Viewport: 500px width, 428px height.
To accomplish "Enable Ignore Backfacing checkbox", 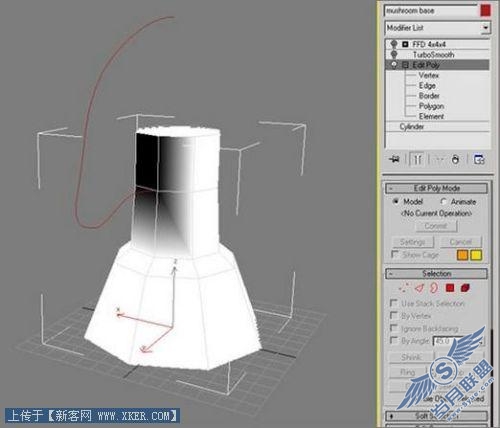I will (x=394, y=328).
